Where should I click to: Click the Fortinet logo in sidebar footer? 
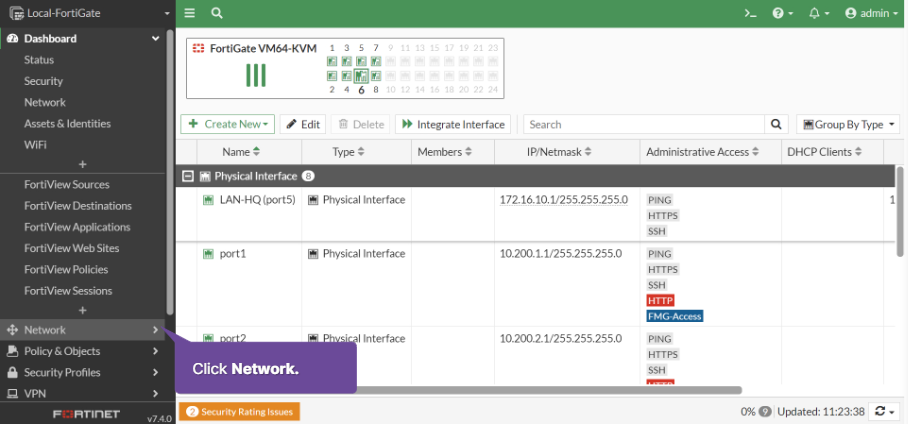pyautogui.click(x=86, y=414)
